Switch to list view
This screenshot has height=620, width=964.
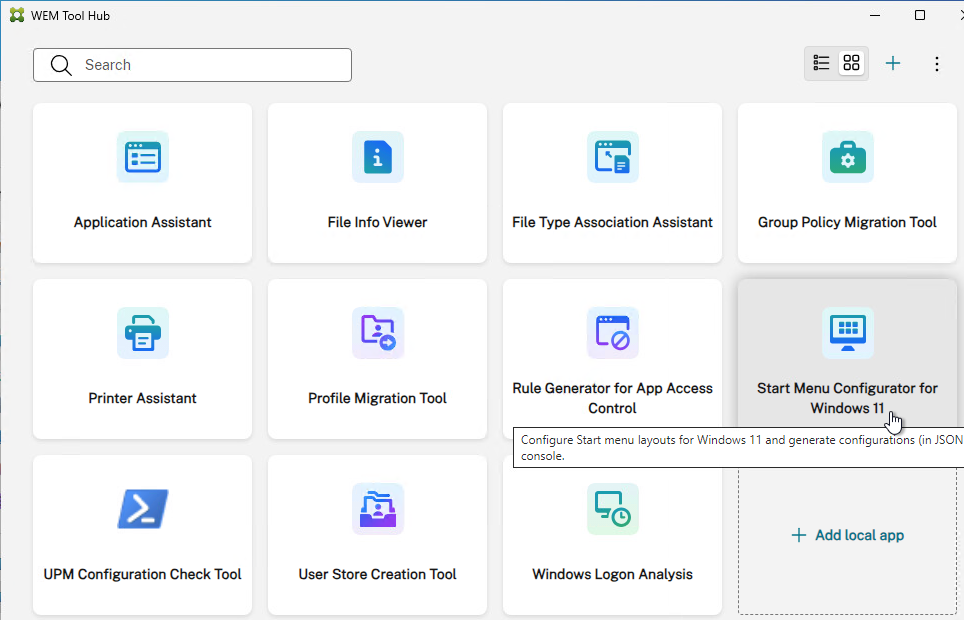[x=821, y=63]
